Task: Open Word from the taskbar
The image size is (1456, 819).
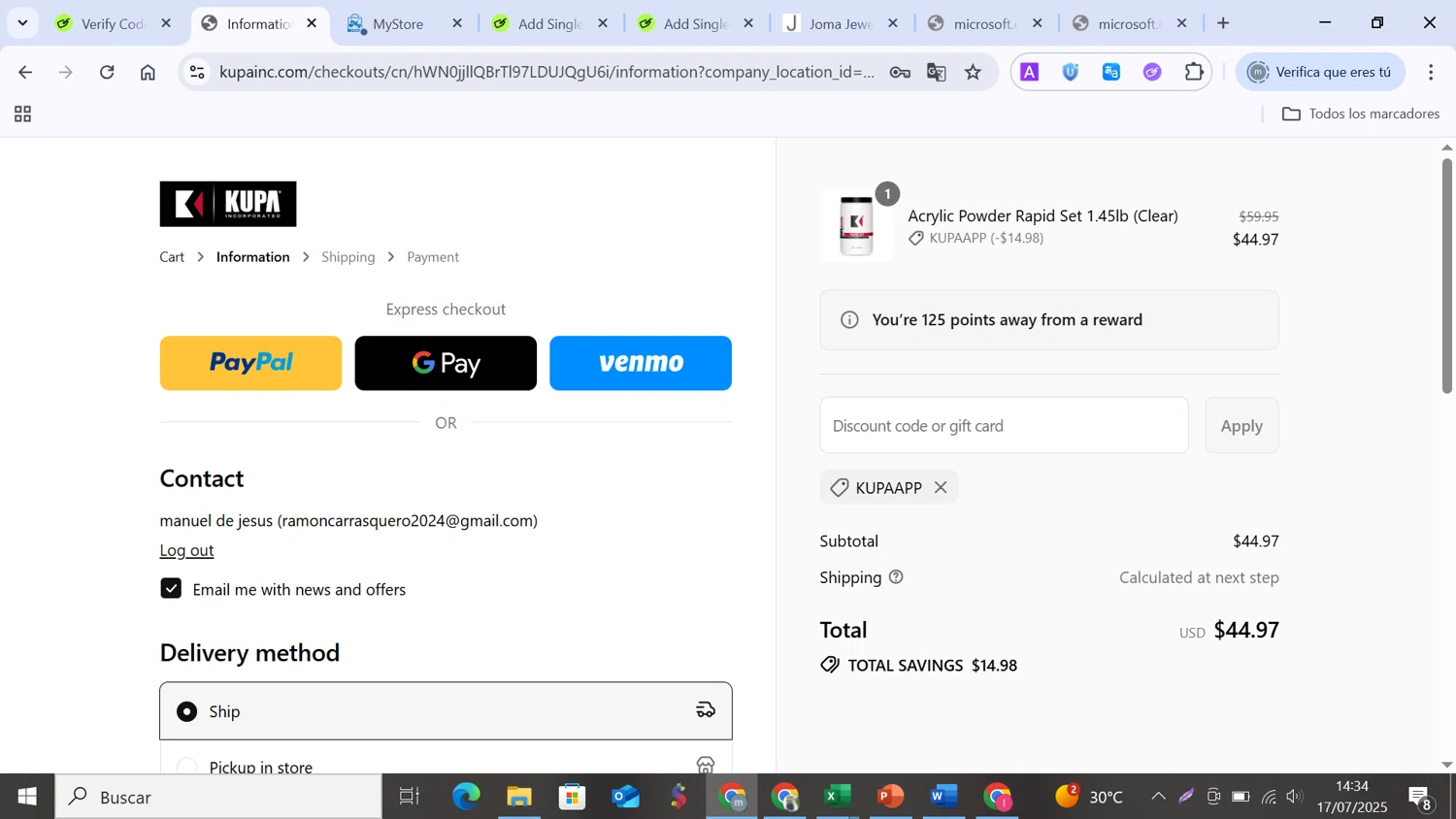Action: (943, 797)
